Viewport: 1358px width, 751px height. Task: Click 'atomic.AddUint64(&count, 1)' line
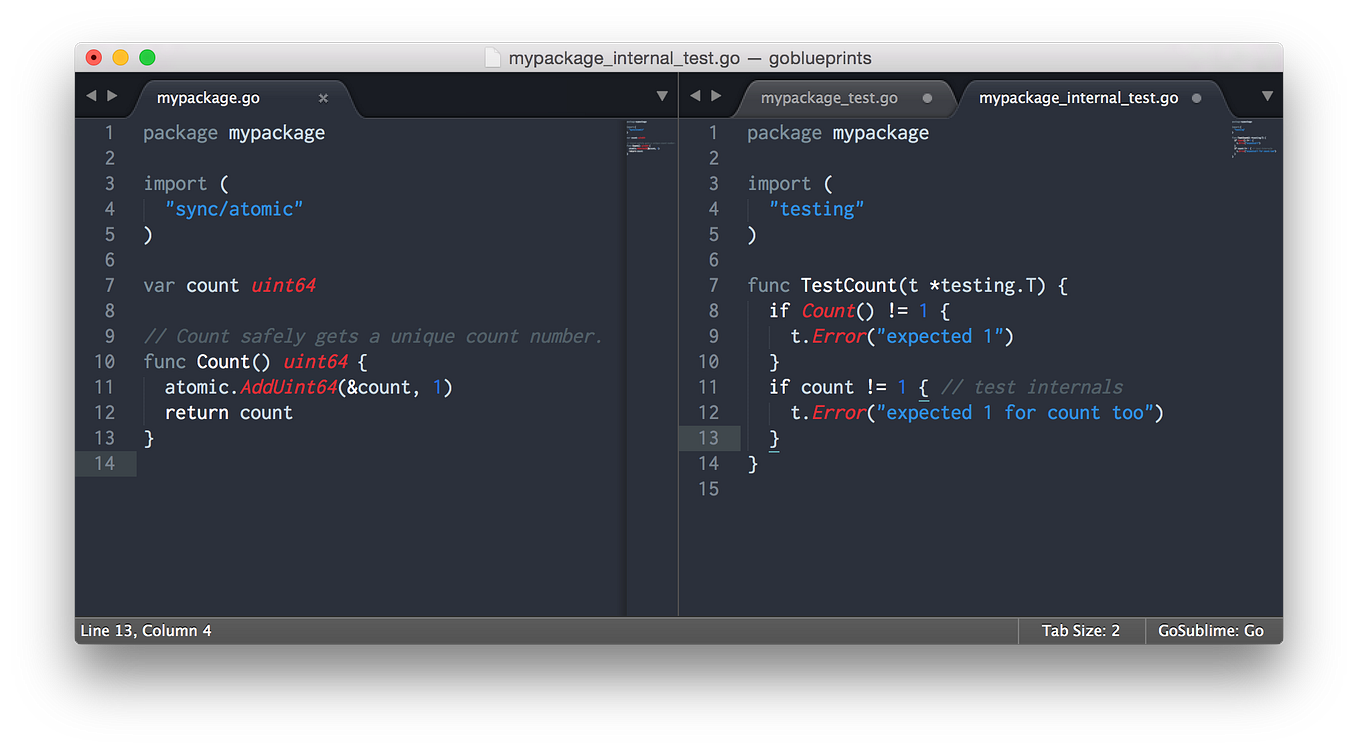(309, 387)
